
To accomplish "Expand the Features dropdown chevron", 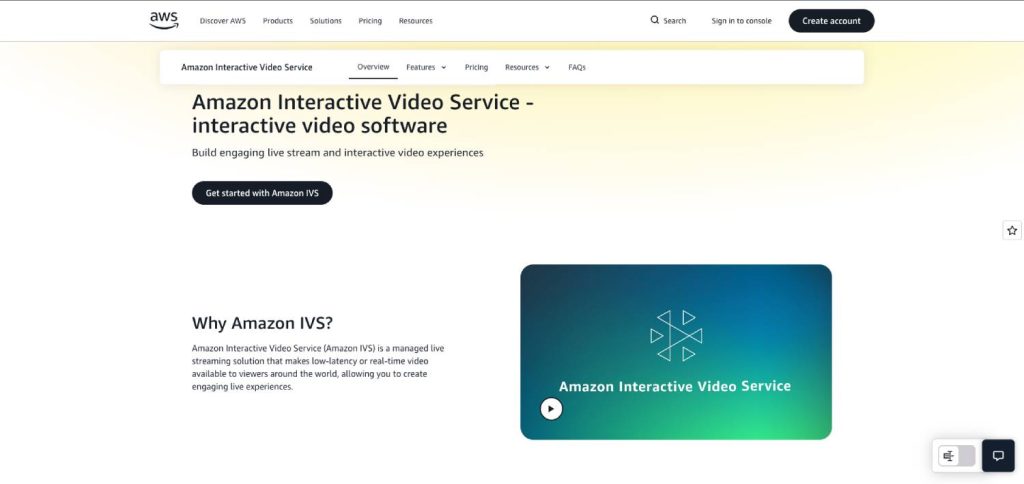I will (x=443, y=67).
